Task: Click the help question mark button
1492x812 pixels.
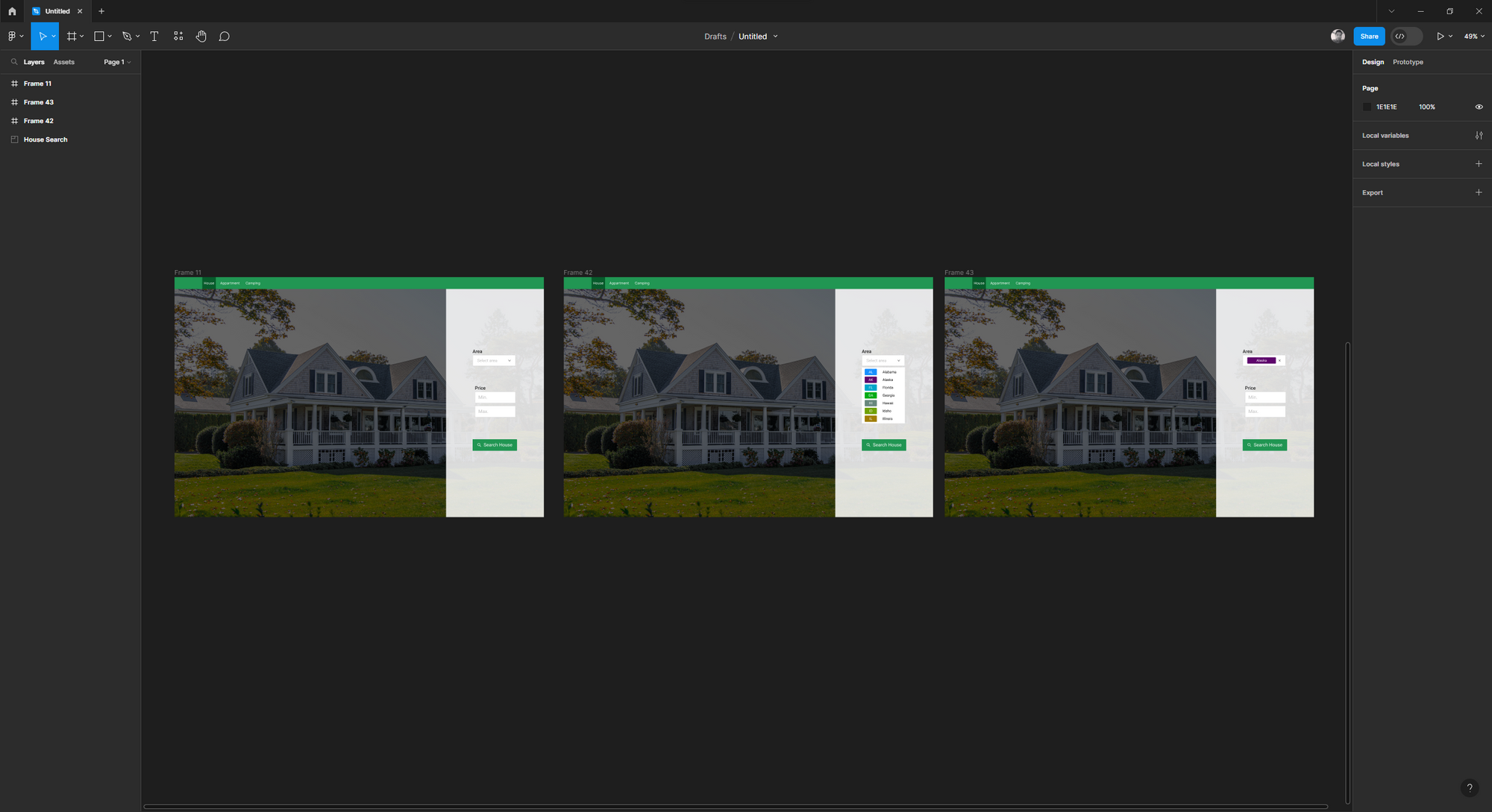Action: (1469, 787)
